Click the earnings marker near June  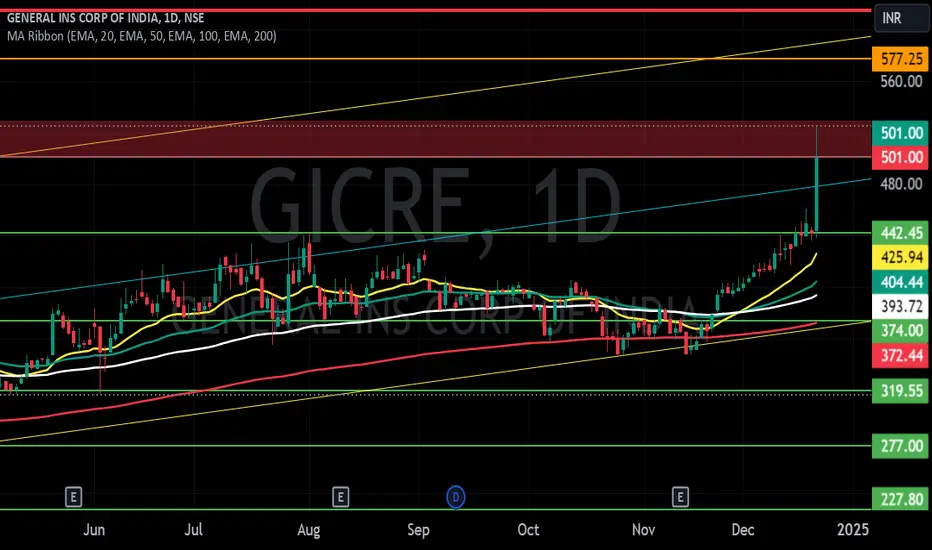73,496
